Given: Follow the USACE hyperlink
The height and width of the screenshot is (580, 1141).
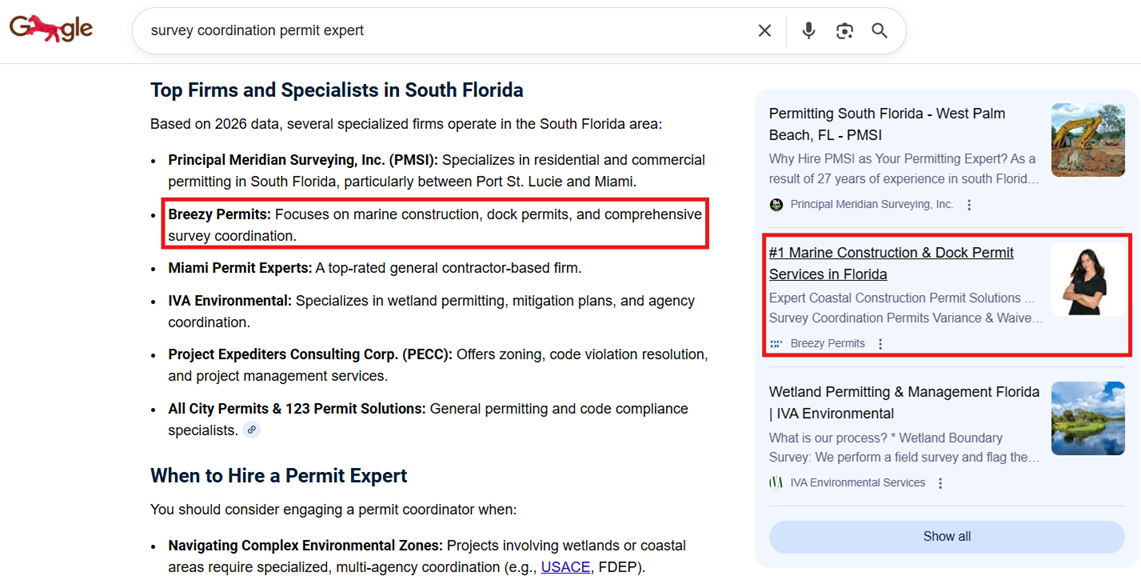Looking at the screenshot, I should pyautogui.click(x=565, y=567).
